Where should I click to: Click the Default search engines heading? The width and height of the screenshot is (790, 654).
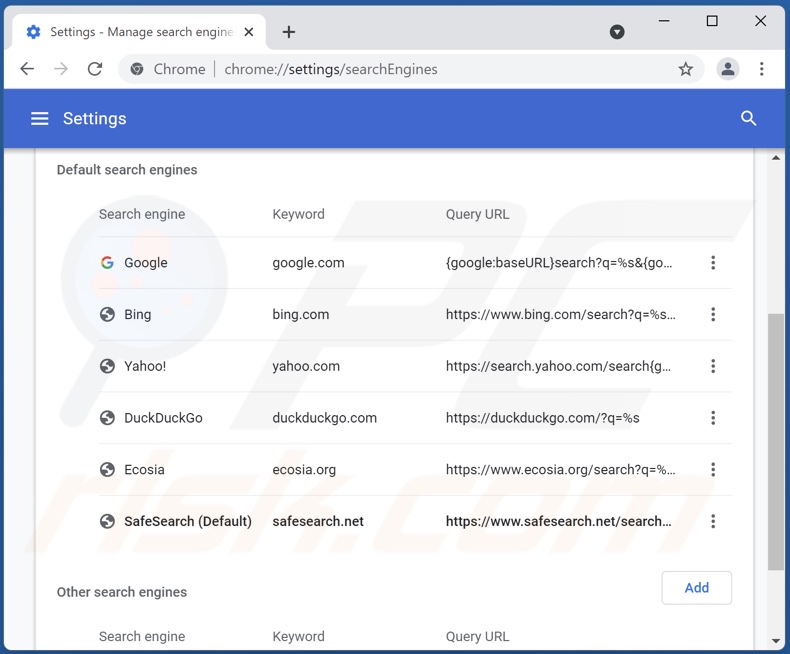coord(127,170)
